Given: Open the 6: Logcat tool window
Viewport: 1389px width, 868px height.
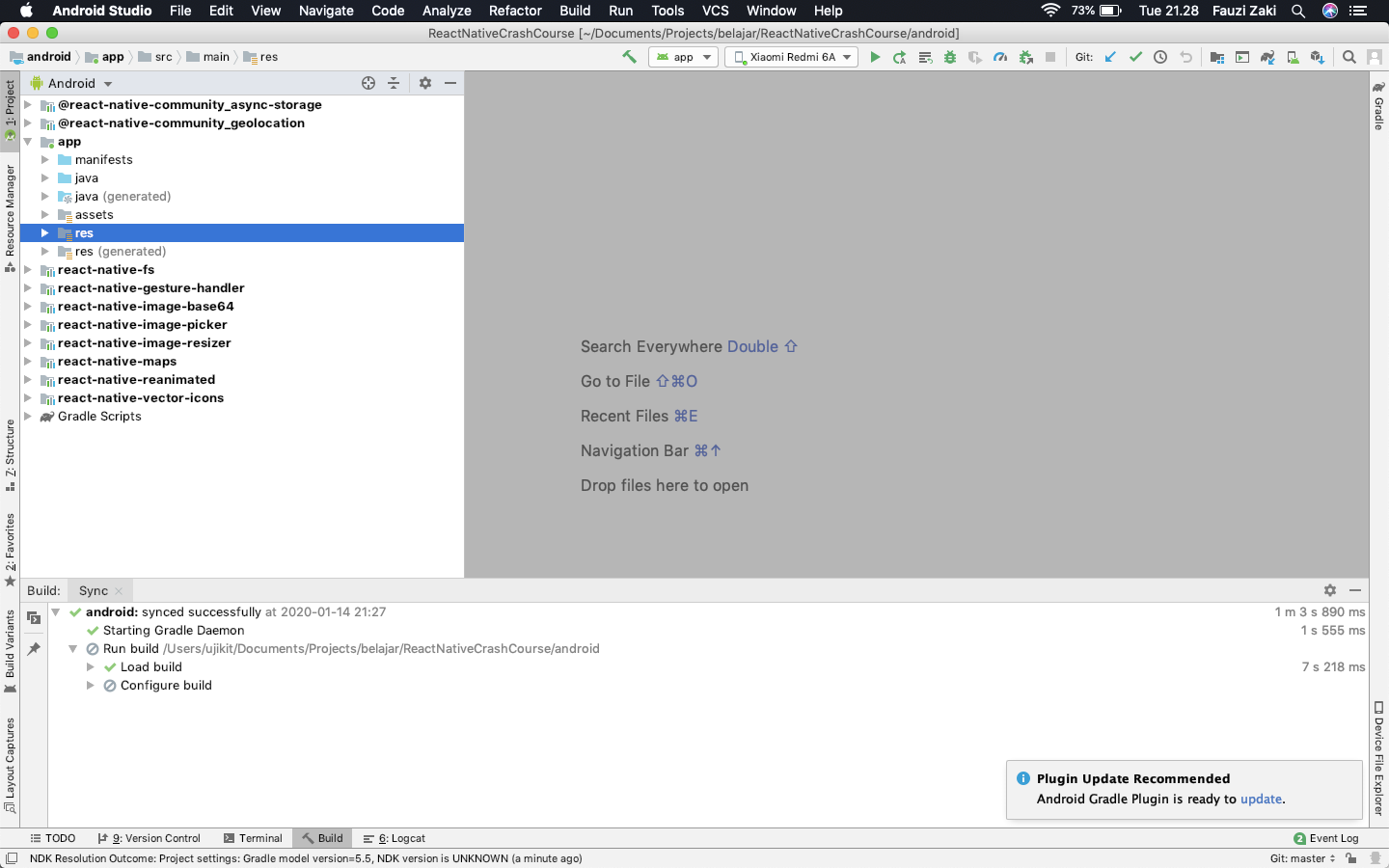Looking at the screenshot, I should [395, 838].
